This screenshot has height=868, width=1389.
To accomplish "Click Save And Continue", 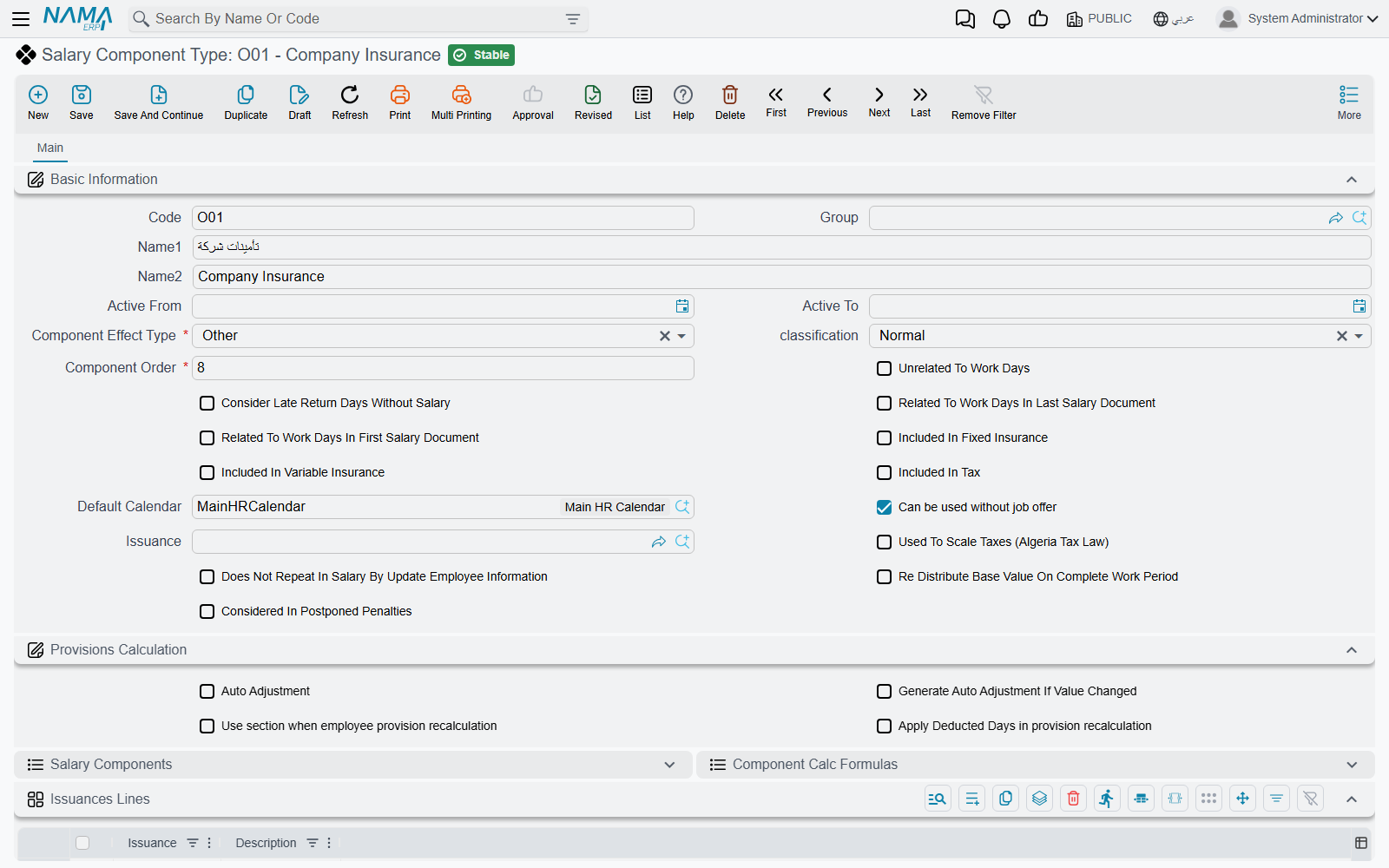I will [159, 102].
